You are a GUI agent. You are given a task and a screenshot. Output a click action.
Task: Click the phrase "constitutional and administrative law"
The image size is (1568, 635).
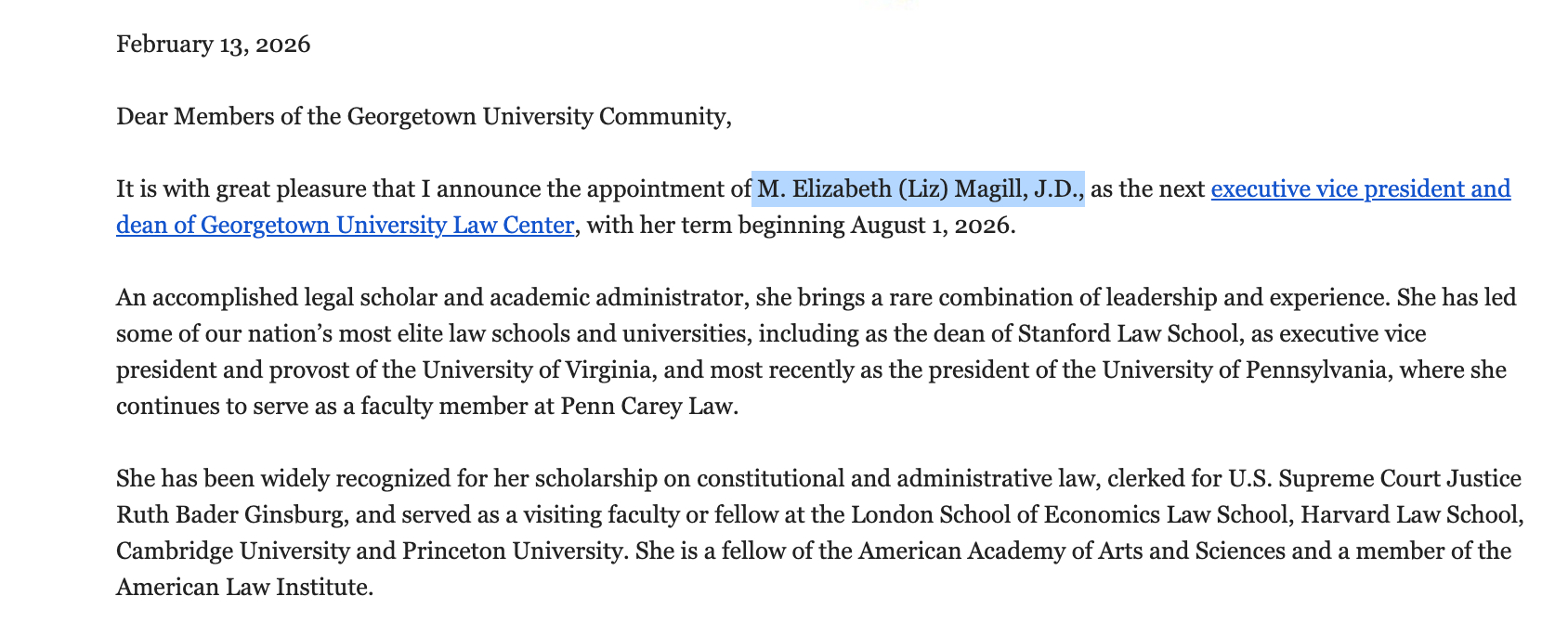(895, 479)
